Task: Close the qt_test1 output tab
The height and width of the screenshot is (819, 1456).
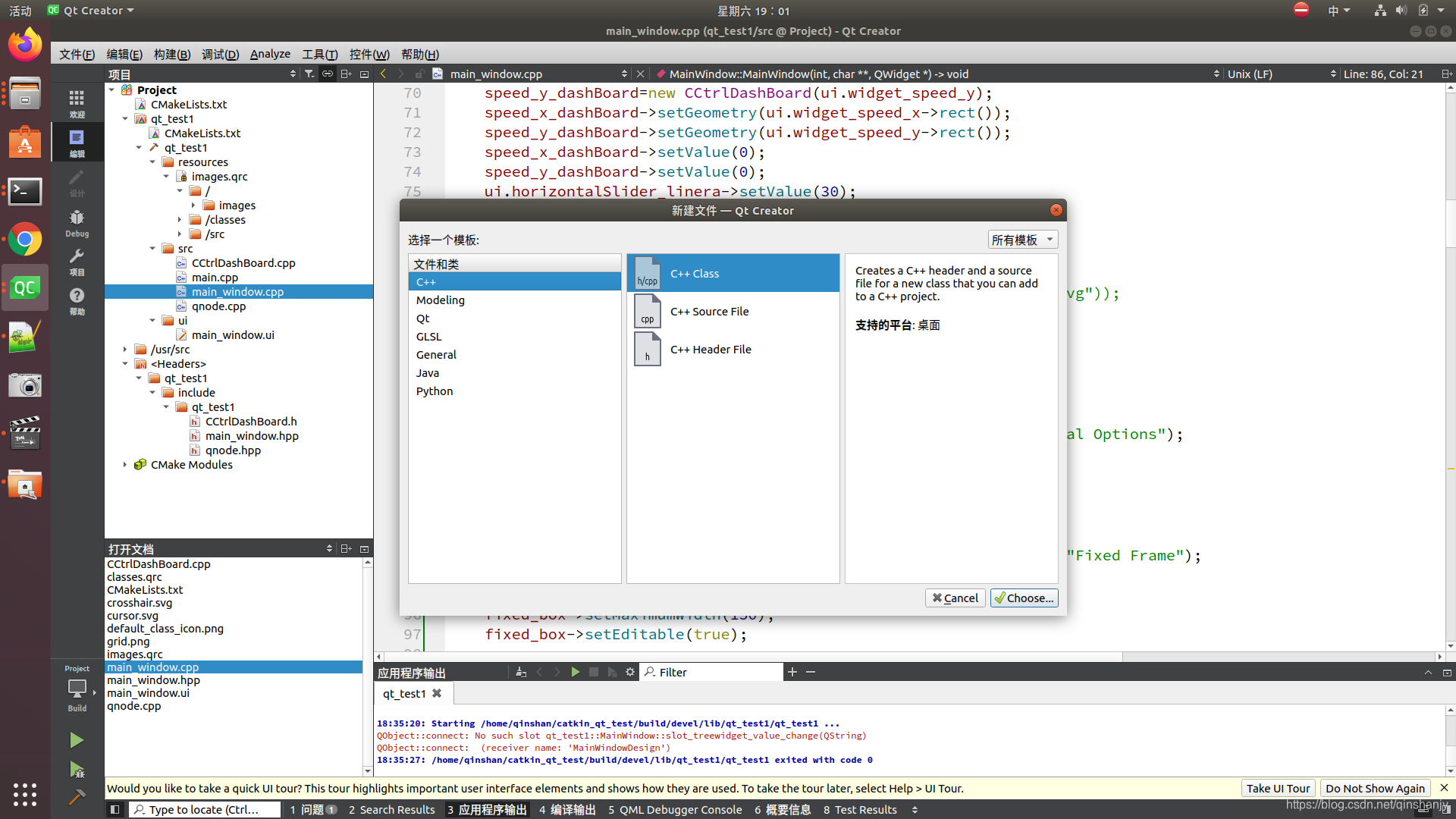Action: (x=437, y=693)
